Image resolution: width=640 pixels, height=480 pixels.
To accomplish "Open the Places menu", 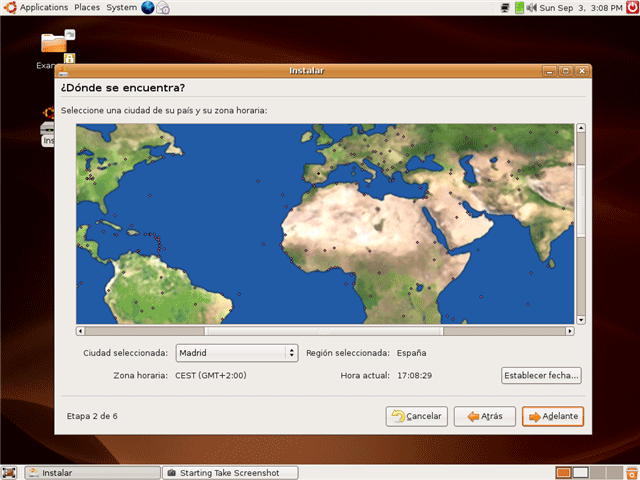I will tap(87, 8).
